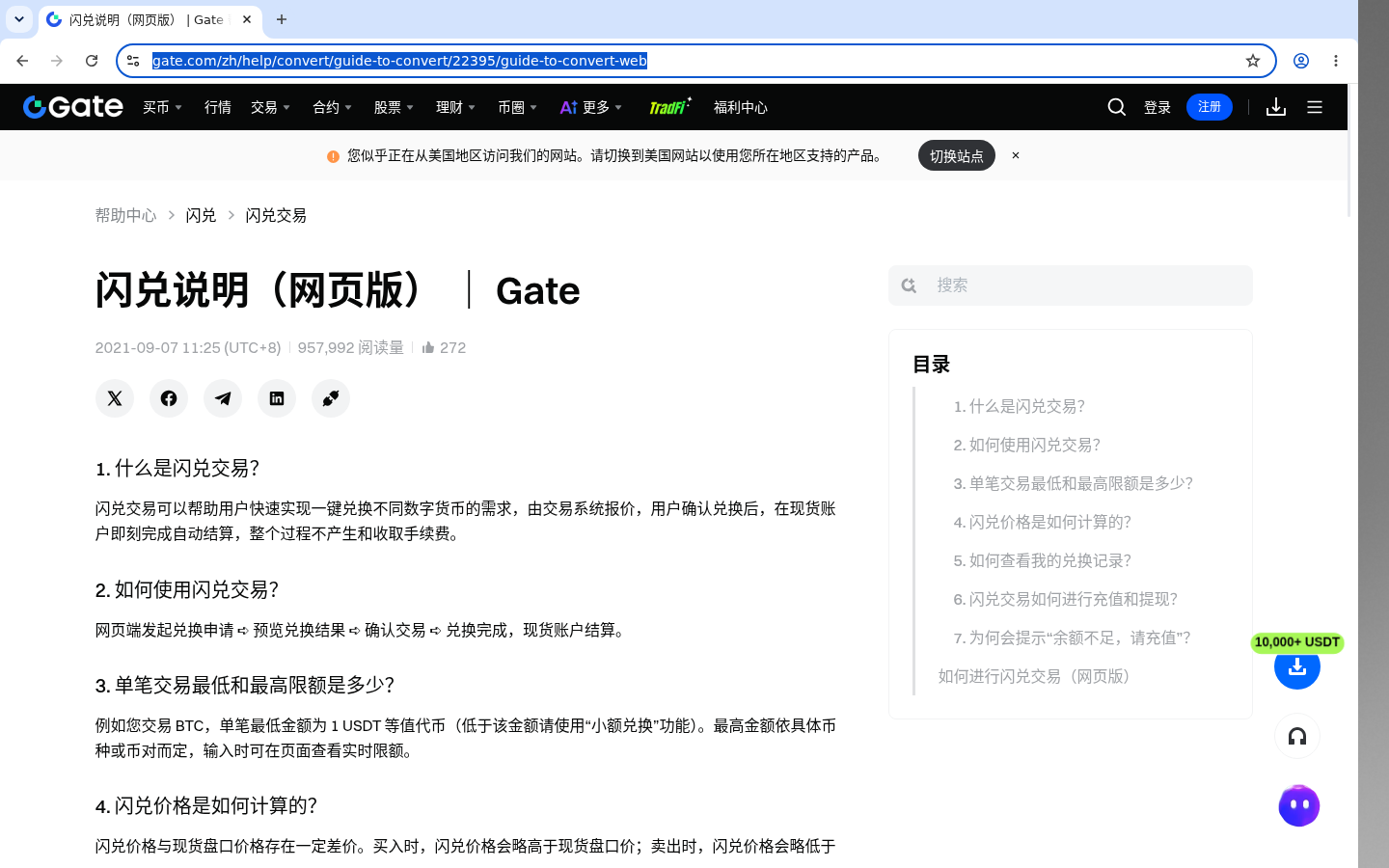Click the help center 搜索 field
This screenshot has height=868, width=1389.
pos(1071,285)
